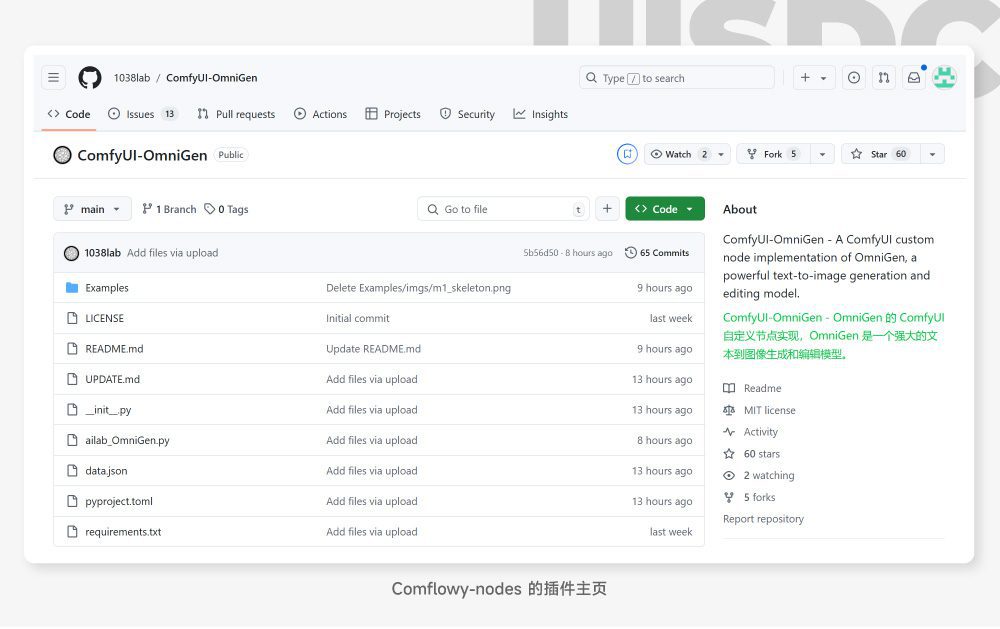Open the 65 Commits history link
Viewport: 1000px width, 629px height.
657,253
